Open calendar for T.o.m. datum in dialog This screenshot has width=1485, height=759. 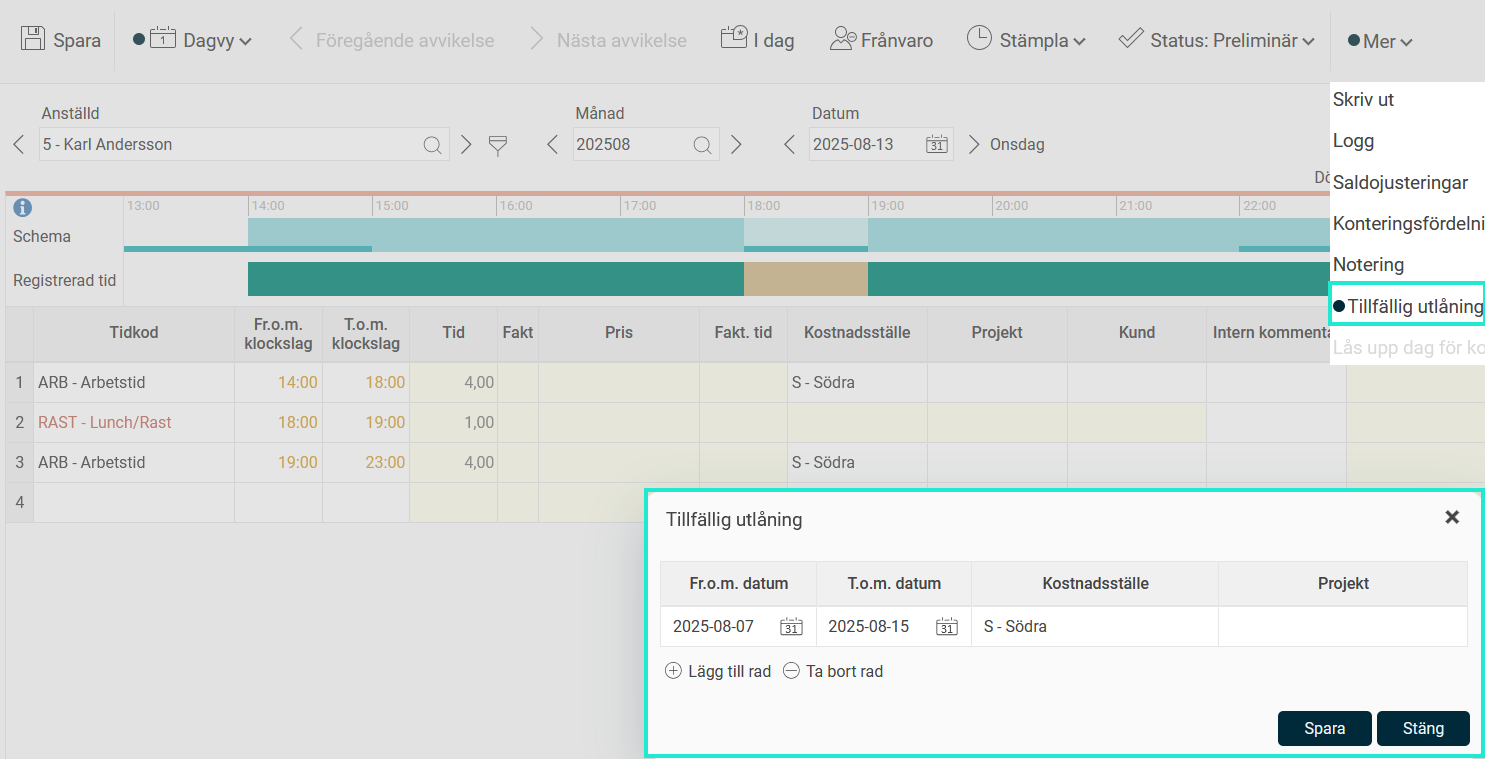click(x=946, y=627)
